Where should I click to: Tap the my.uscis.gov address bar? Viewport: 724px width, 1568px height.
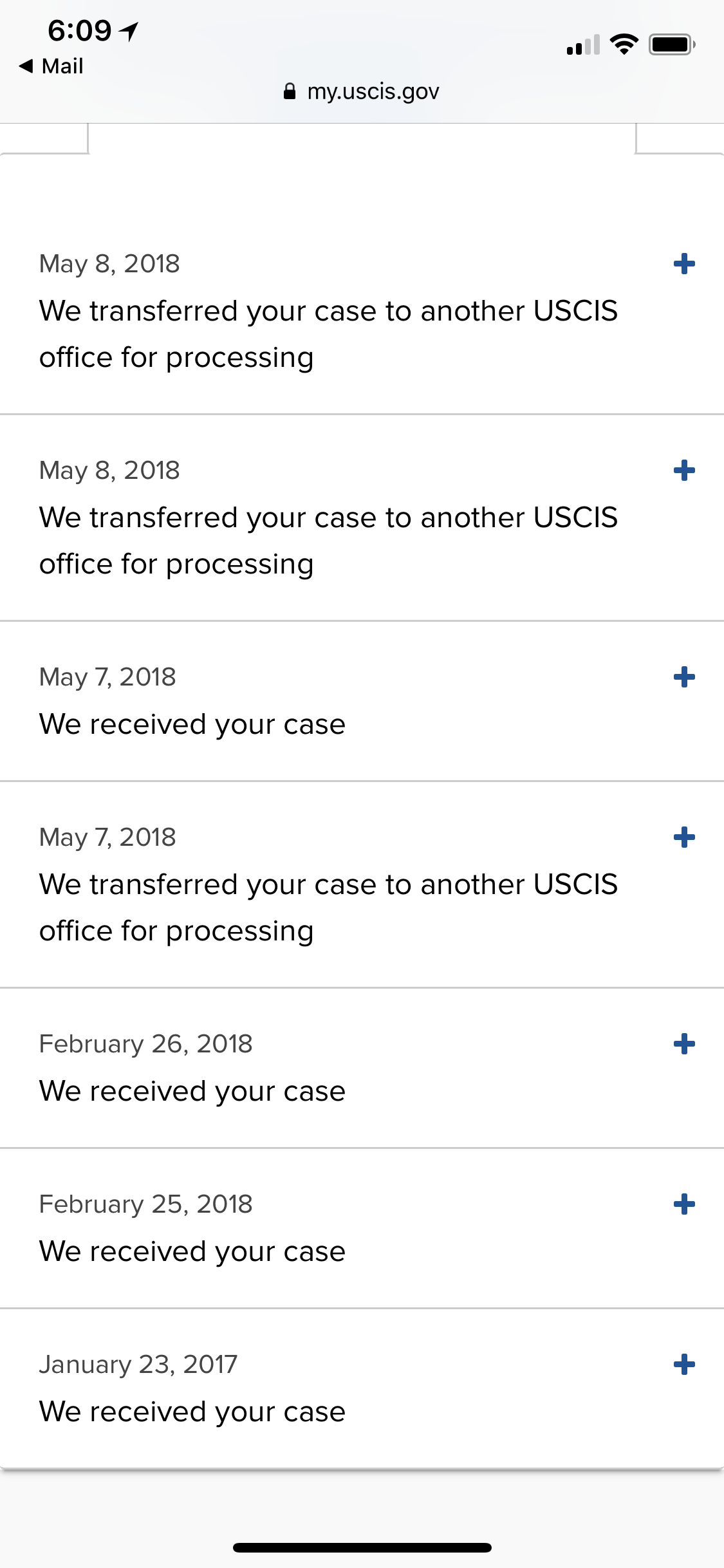point(362,91)
